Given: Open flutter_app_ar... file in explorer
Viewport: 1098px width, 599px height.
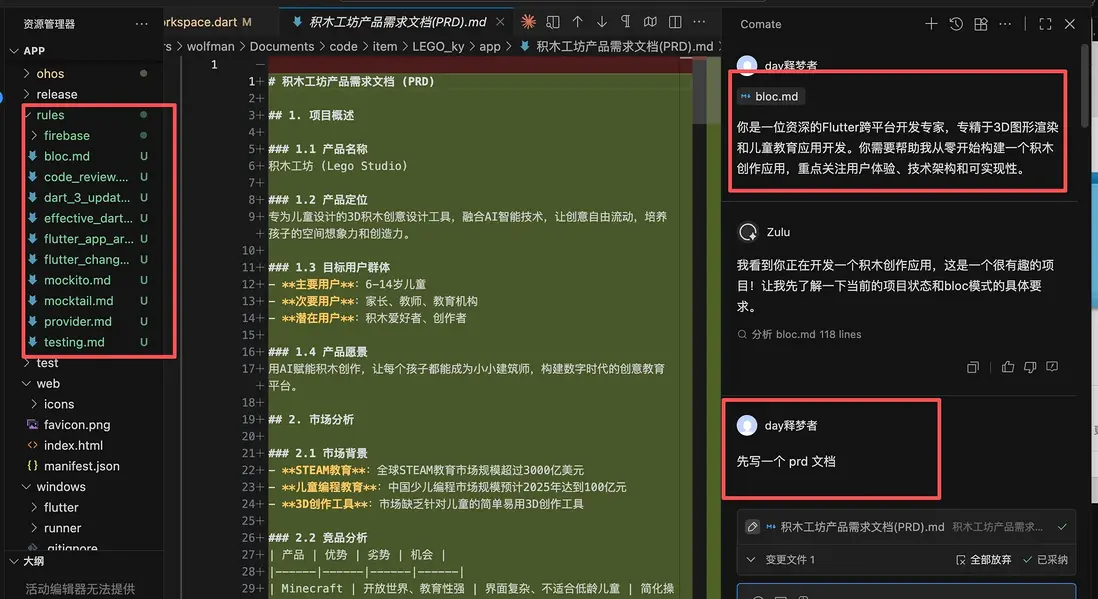Looking at the screenshot, I should coord(88,238).
